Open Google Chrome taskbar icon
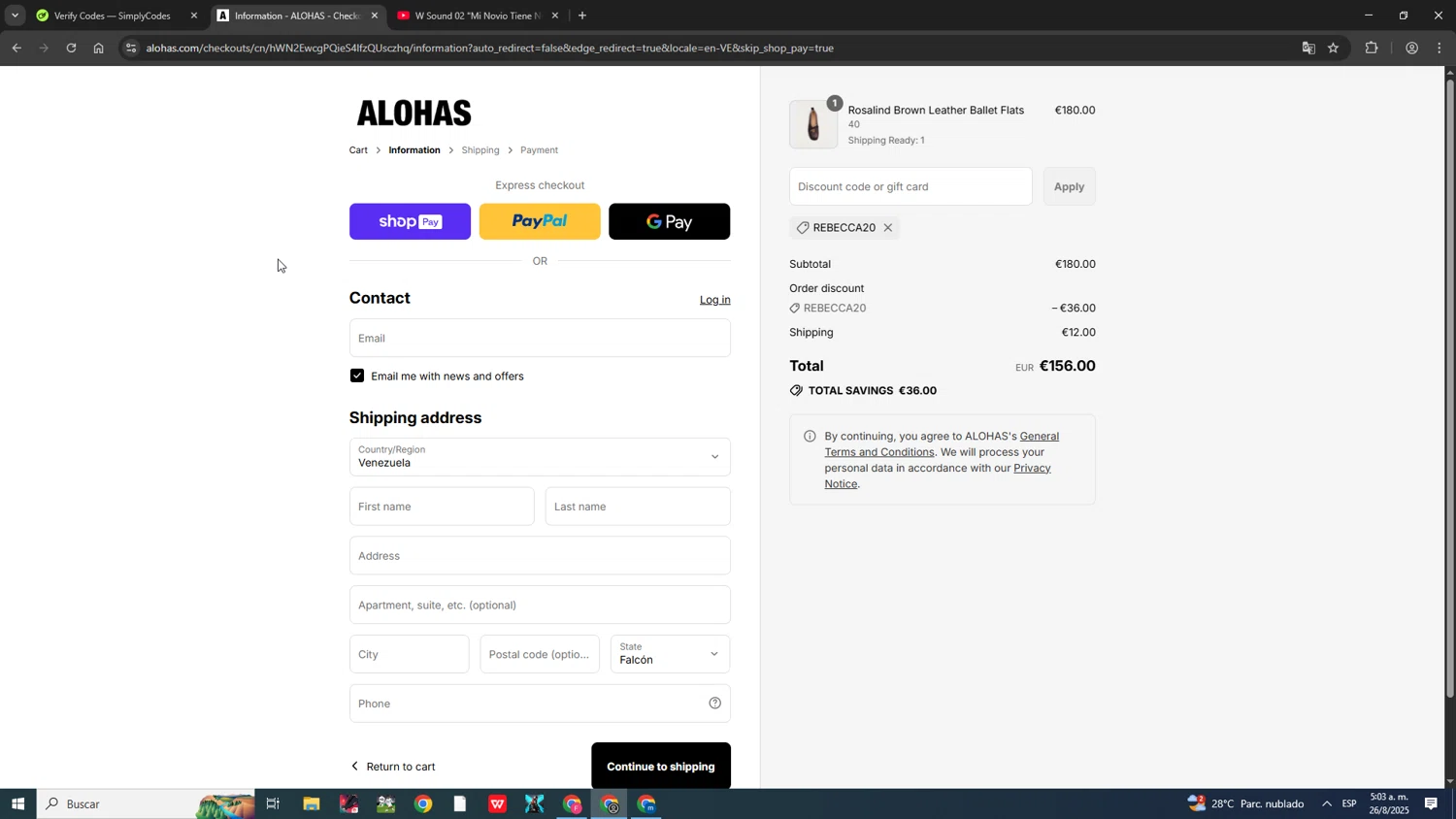Viewport: 1456px width, 819px height. (x=423, y=803)
